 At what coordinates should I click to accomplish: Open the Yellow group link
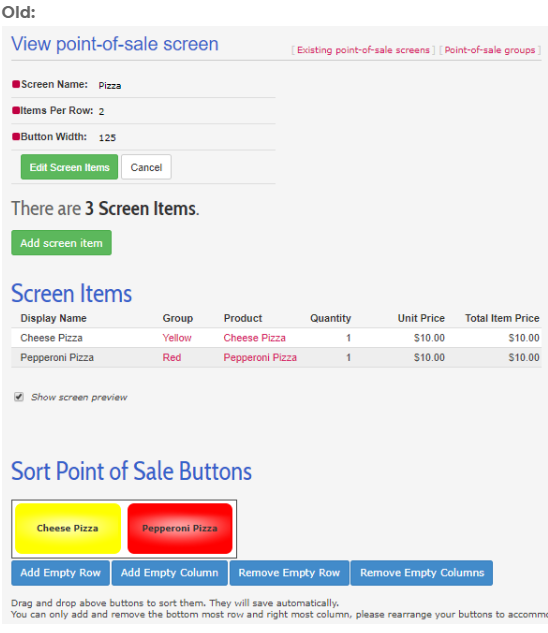pyautogui.click(x=177, y=338)
